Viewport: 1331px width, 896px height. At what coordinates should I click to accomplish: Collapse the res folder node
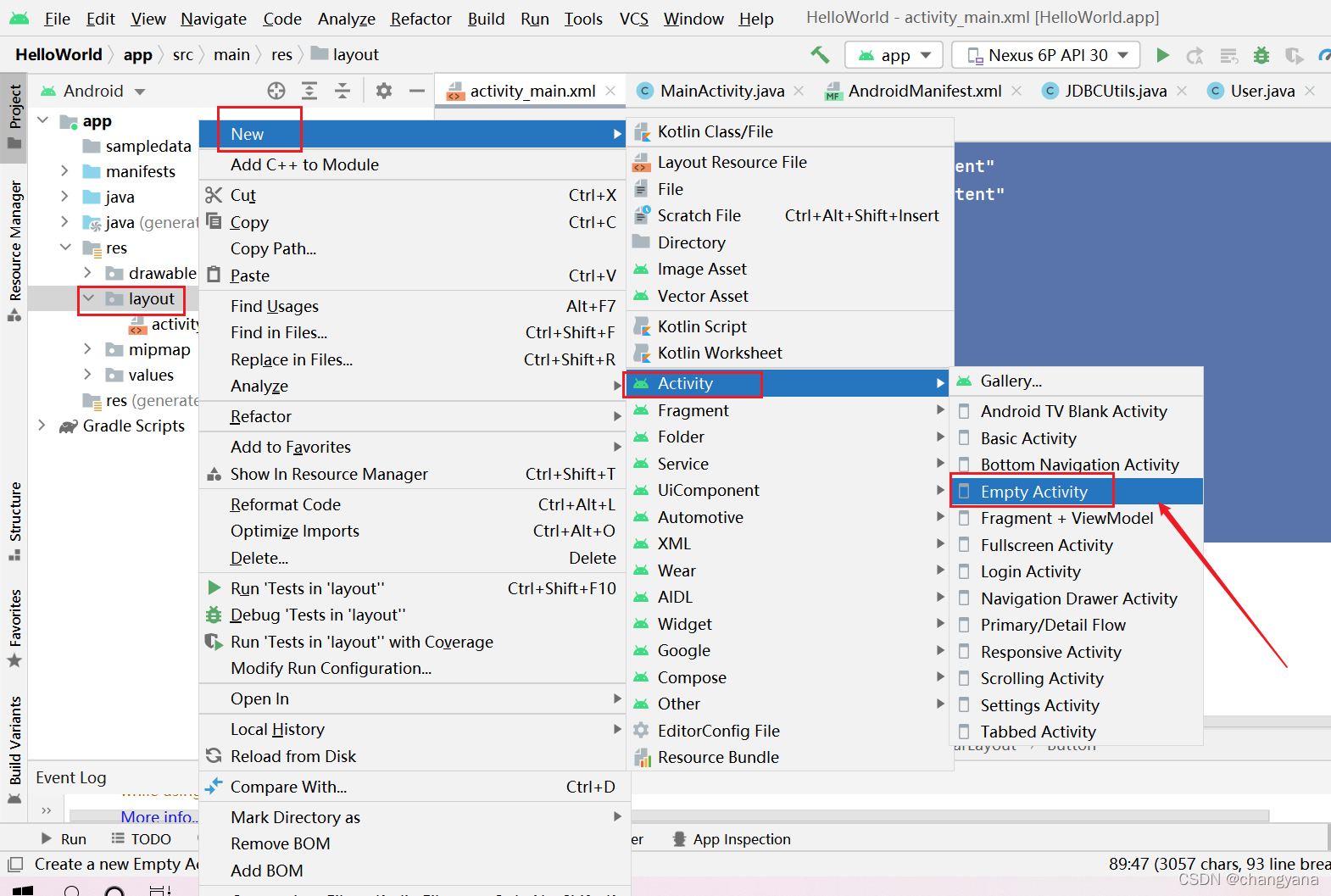(x=65, y=248)
